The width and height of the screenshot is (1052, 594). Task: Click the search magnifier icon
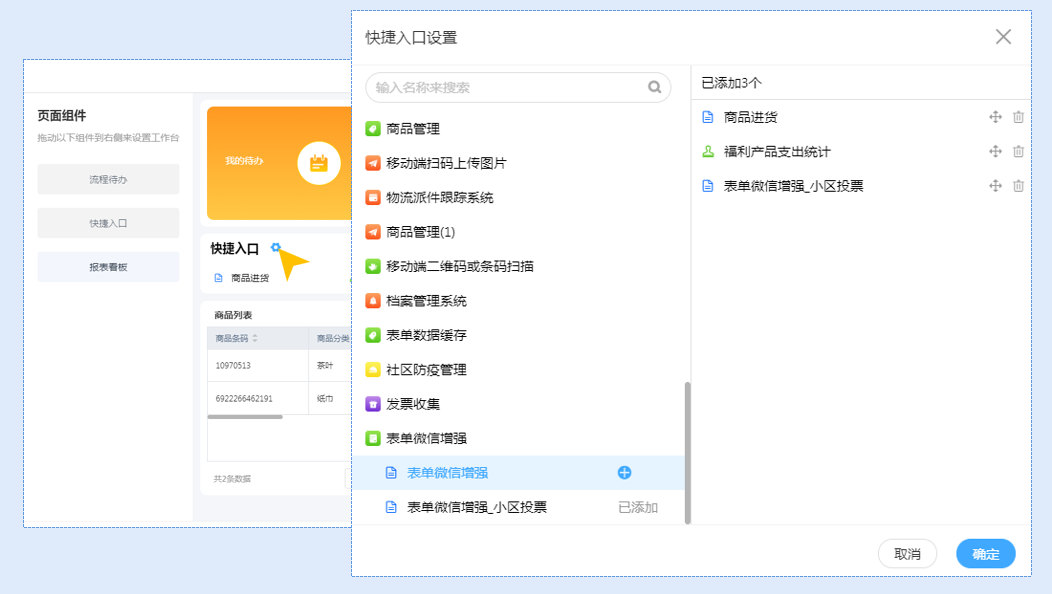[654, 87]
